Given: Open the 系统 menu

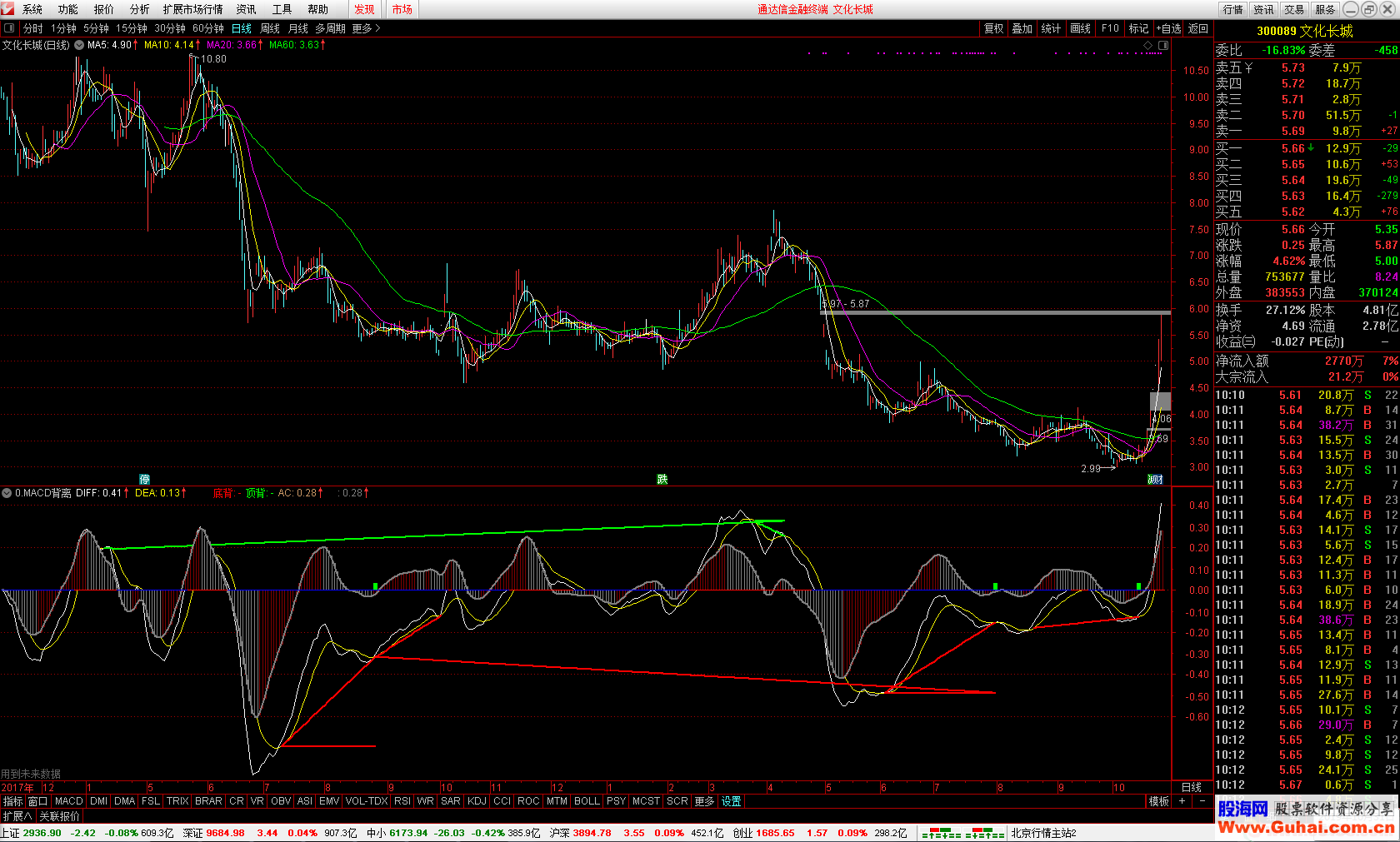Looking at the screenshot, I should 32,9.
